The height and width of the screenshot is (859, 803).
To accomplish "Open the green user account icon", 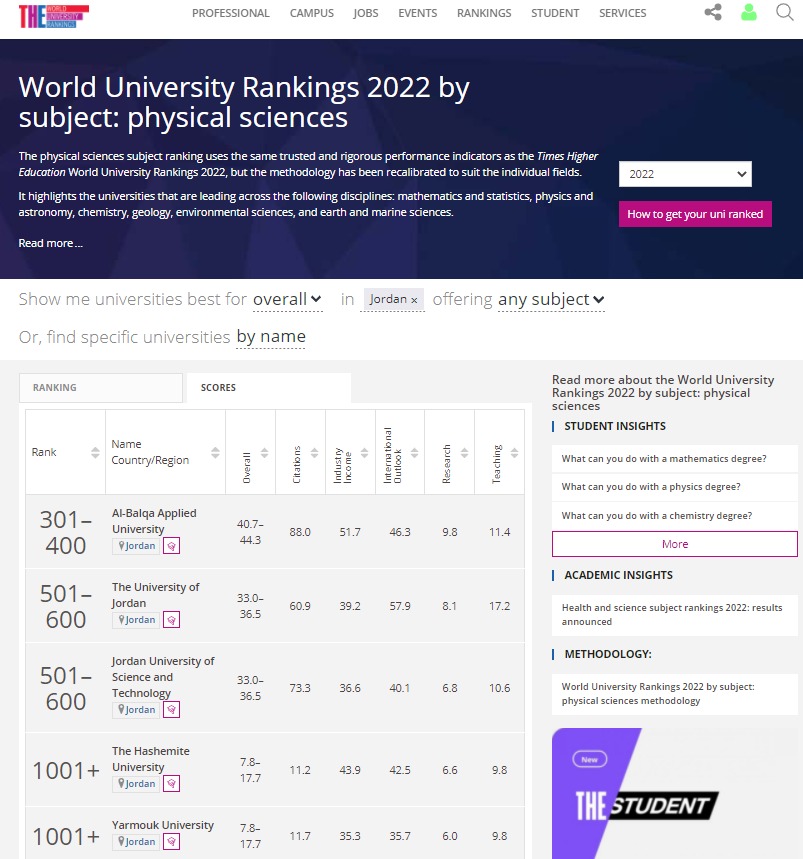I will pos(748,13).
